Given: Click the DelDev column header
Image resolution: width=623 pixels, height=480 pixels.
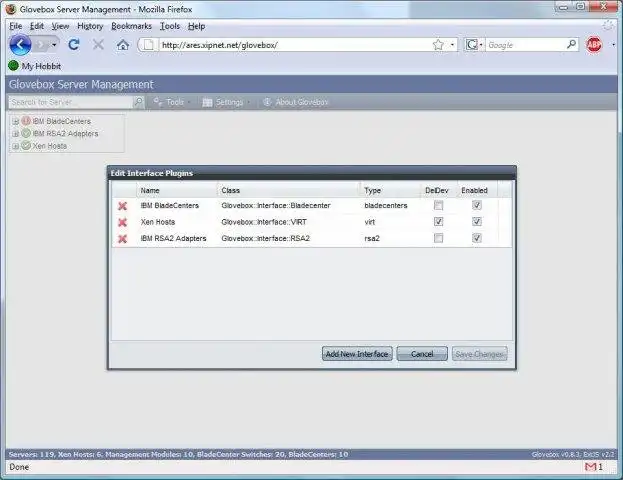Looking at the screenshot, I should coord(438,190).
